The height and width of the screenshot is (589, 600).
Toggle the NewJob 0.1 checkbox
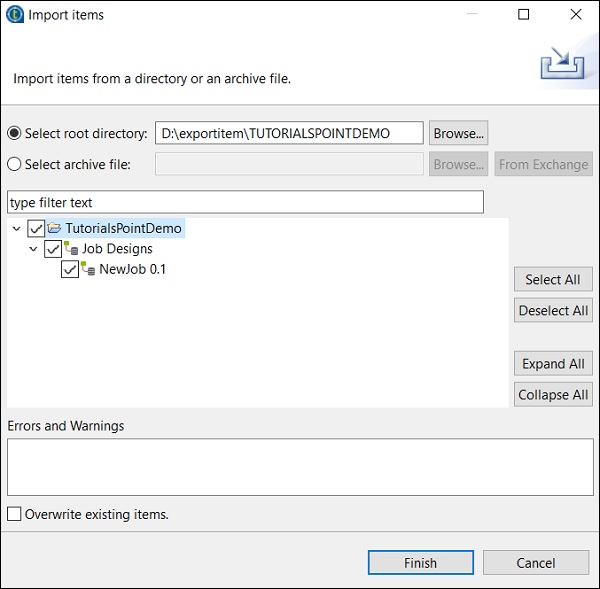point(70,269)
